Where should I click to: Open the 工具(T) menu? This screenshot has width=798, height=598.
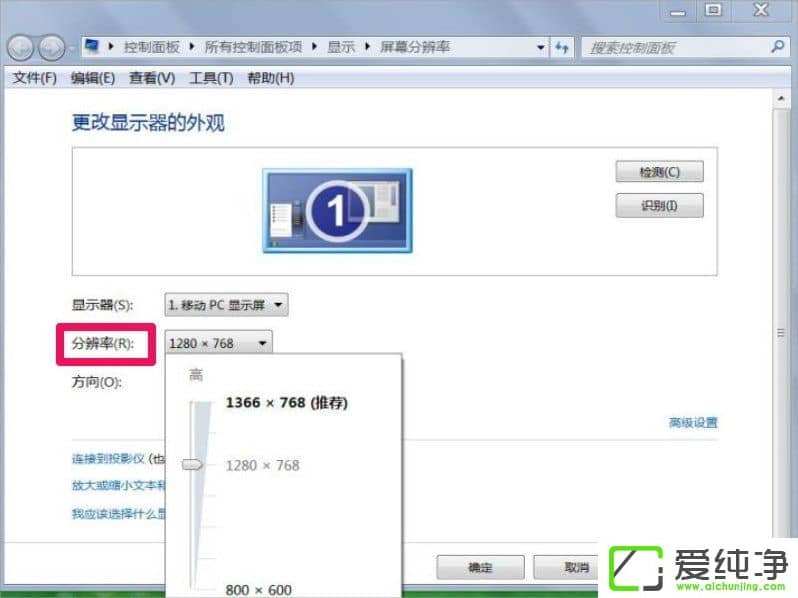[x=211, y=78]
